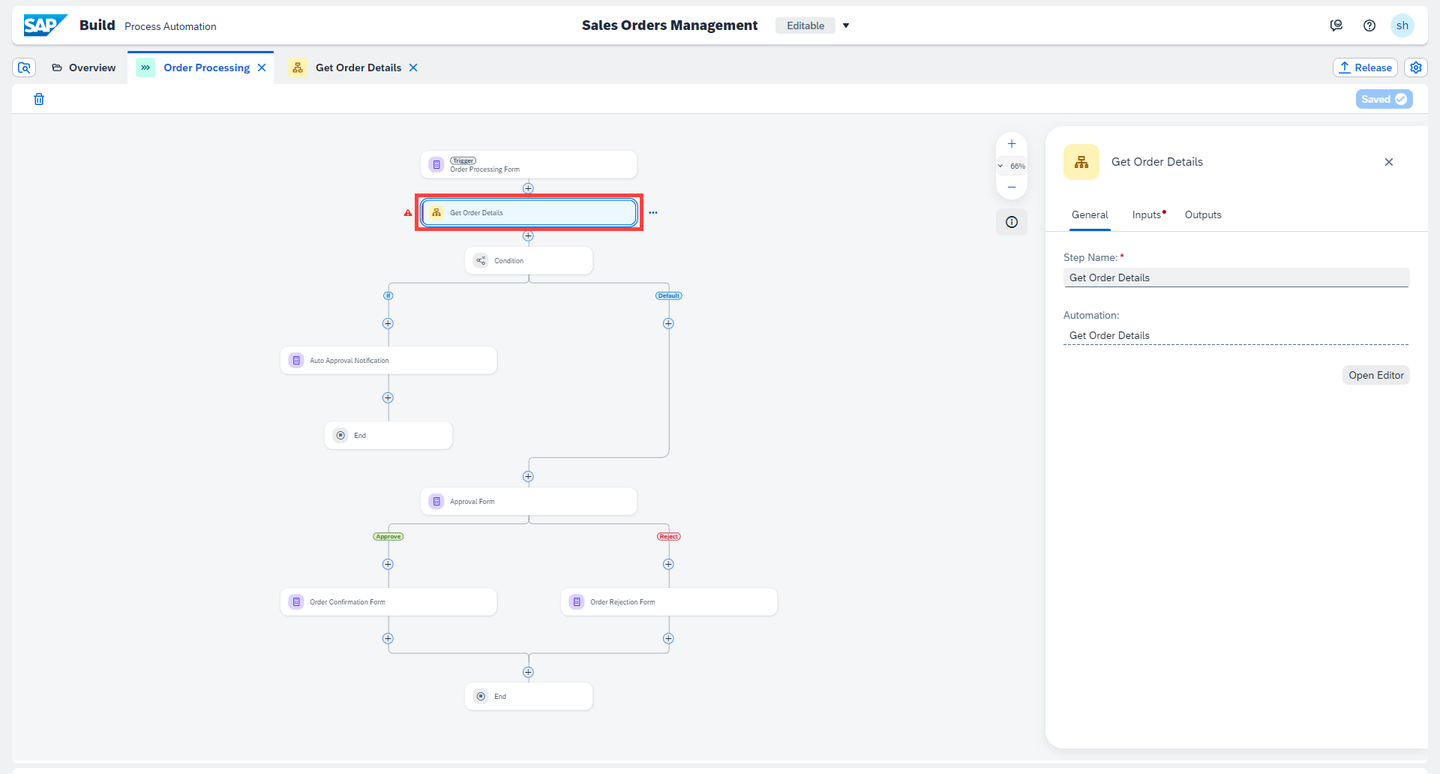
Task: Add step below Order Confirmation Form
Action: [x=388, y=638]
